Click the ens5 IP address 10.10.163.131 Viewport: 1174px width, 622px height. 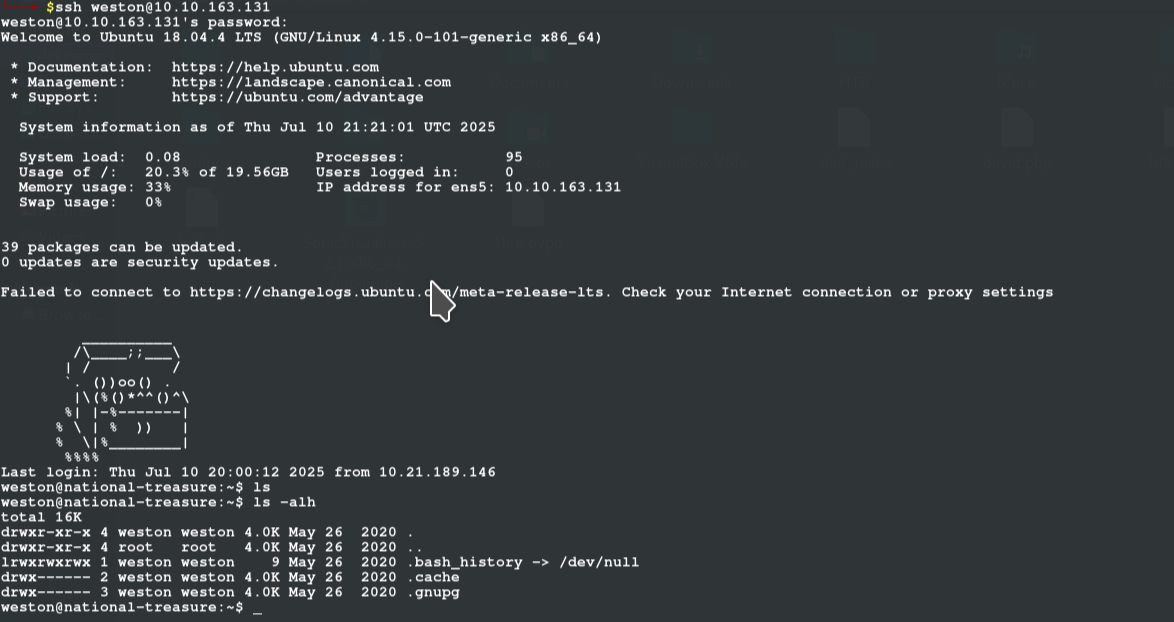click(x=562, y=187)
